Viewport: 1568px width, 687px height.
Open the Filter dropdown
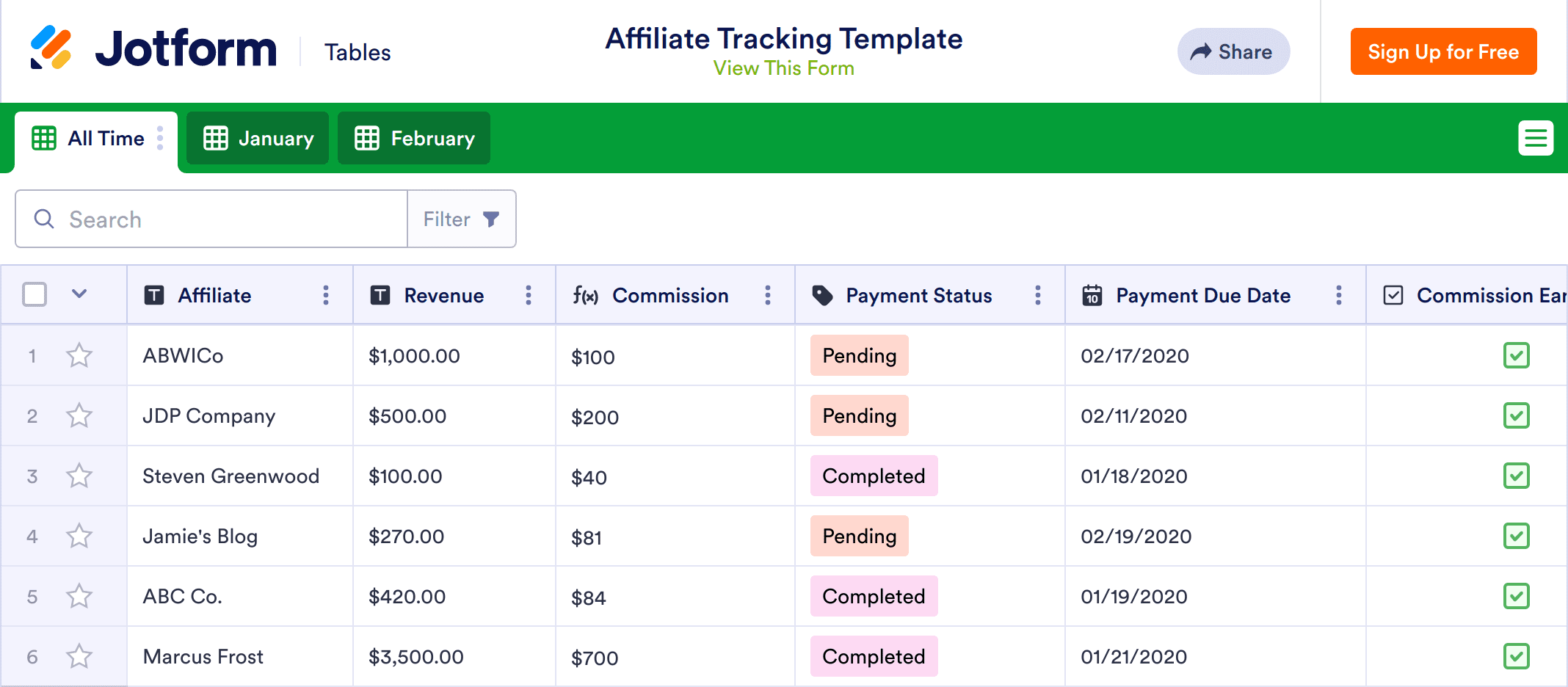pyautogui.click(x=461, y=219)
